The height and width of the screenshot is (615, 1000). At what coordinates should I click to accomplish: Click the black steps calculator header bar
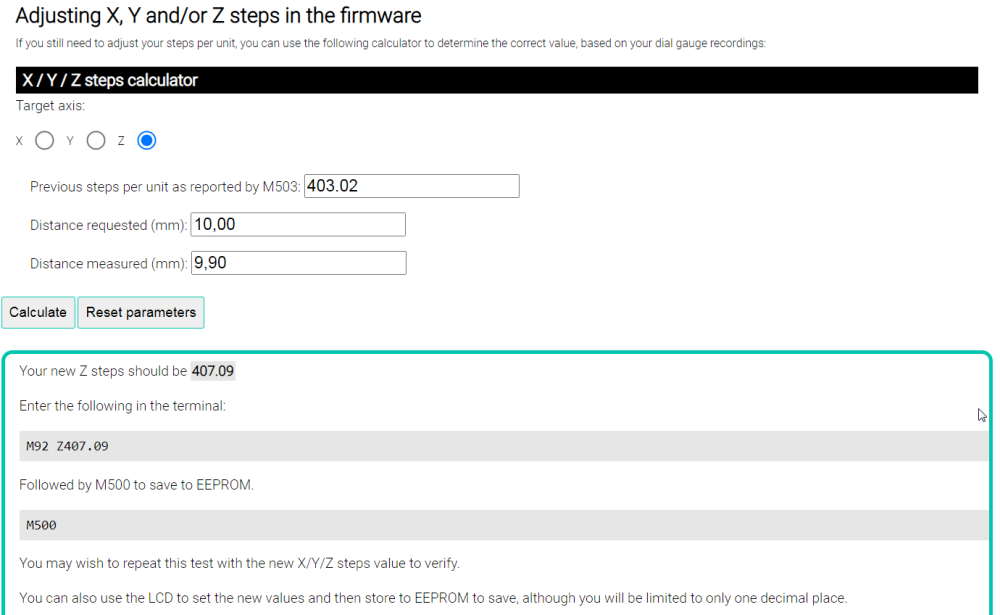[496, 80]
